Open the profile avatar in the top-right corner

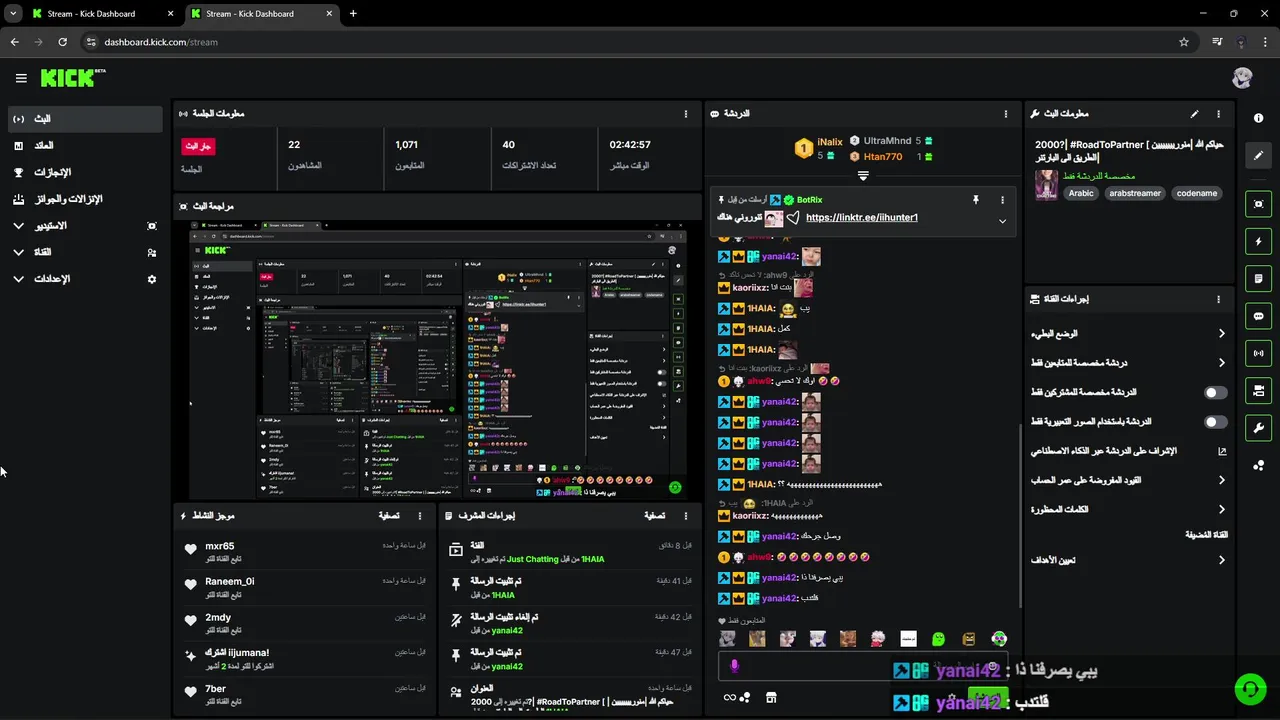[1242, 78]
